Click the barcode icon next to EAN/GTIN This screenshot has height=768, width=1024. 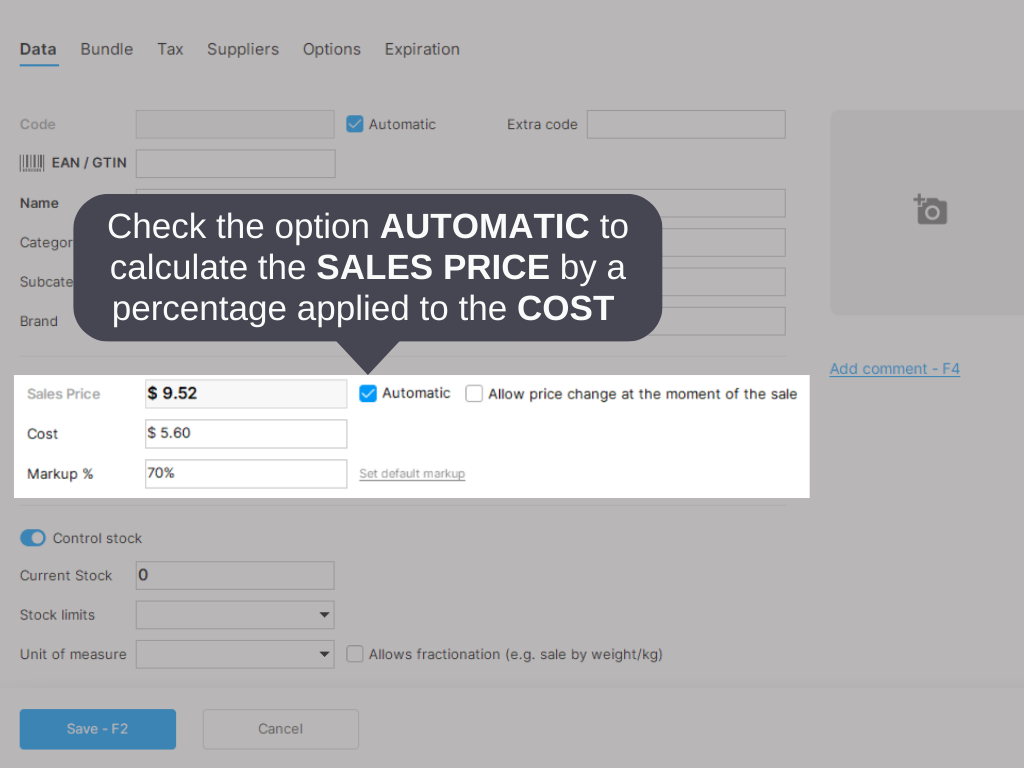[x=31, y=162]
